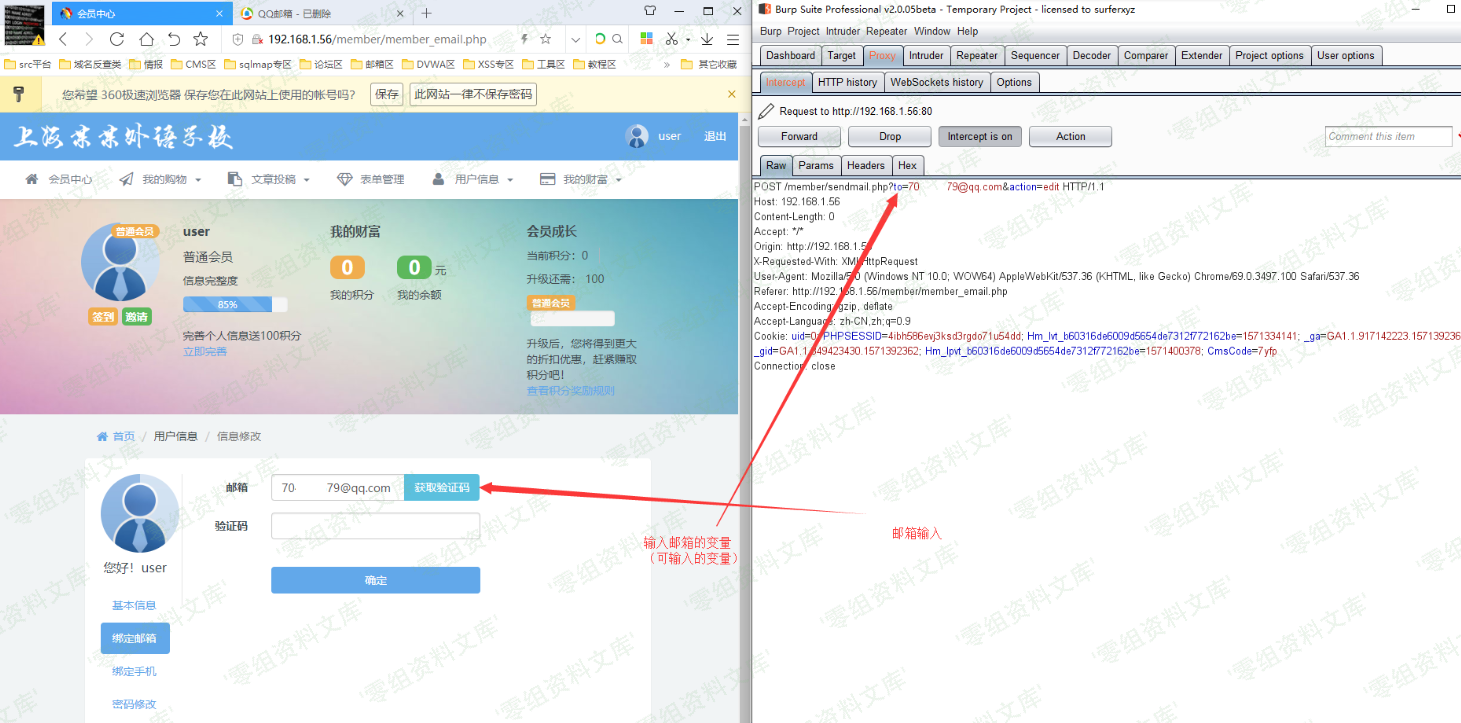
Task: Bookmark page with the toolbar star icon
Action: (201, 39)
